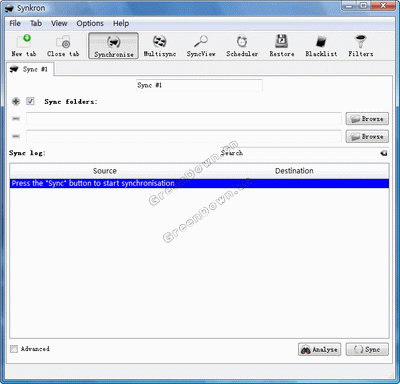Select the Synchronise toolbar button
The width and height of the screenshot is (400, 384).
pos(114,46)
